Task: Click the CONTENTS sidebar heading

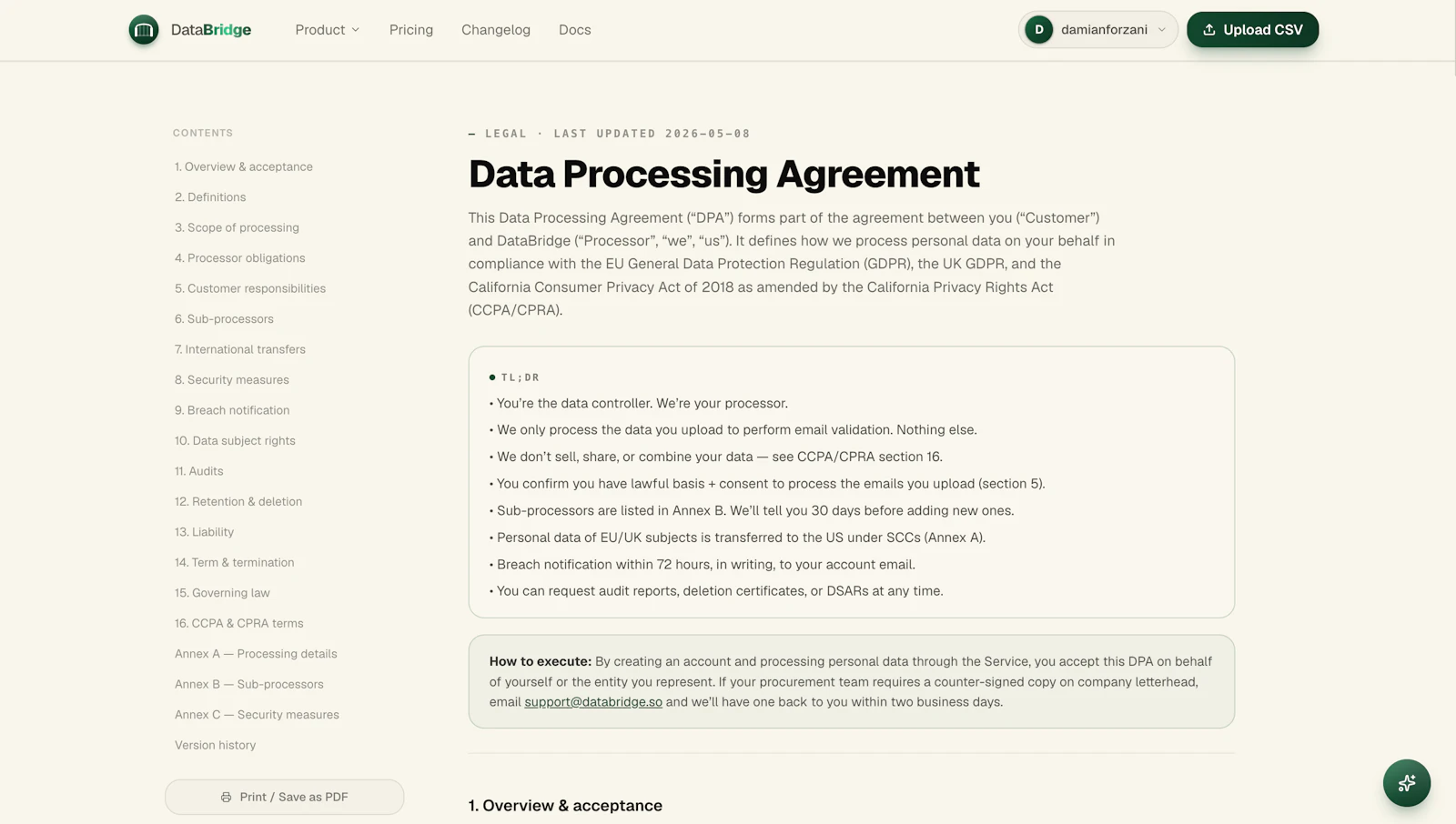Action: [x=203, y=134]
